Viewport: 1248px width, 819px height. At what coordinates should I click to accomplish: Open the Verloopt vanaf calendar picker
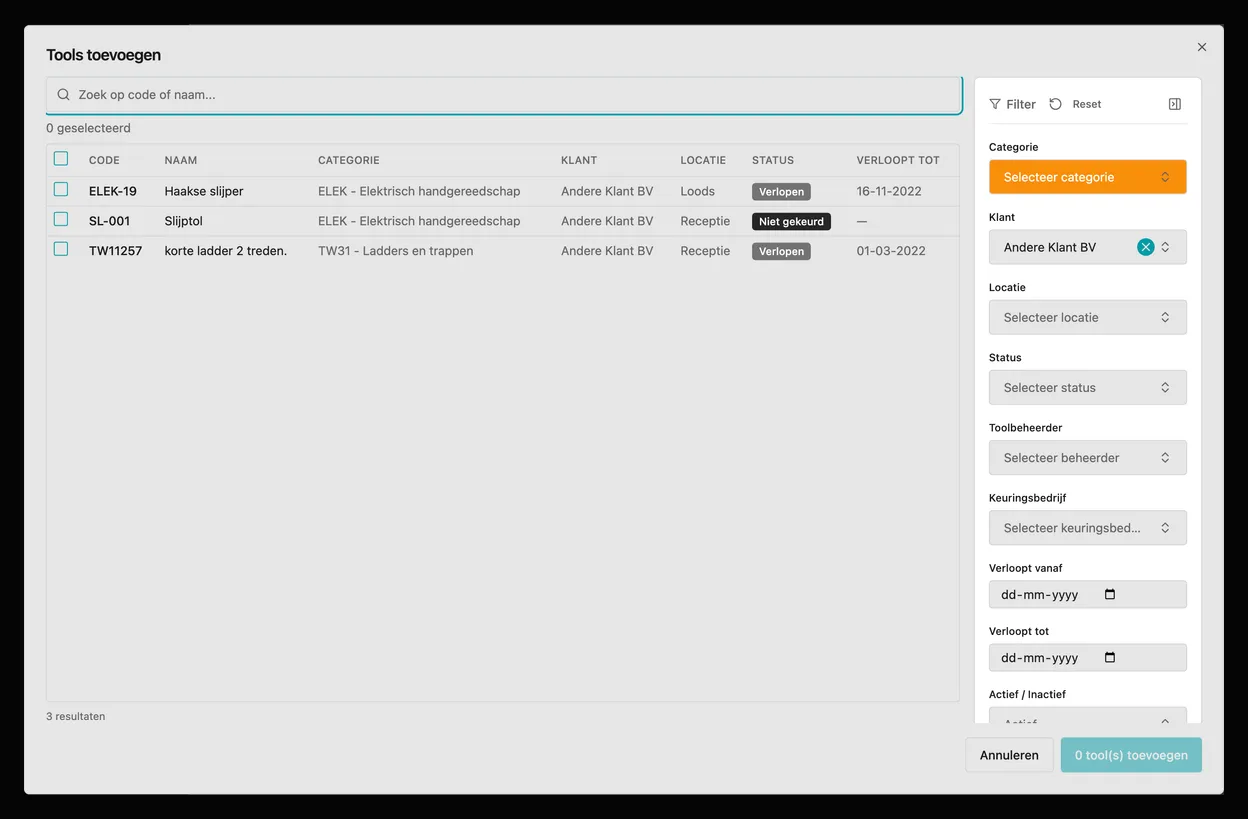1110,594
